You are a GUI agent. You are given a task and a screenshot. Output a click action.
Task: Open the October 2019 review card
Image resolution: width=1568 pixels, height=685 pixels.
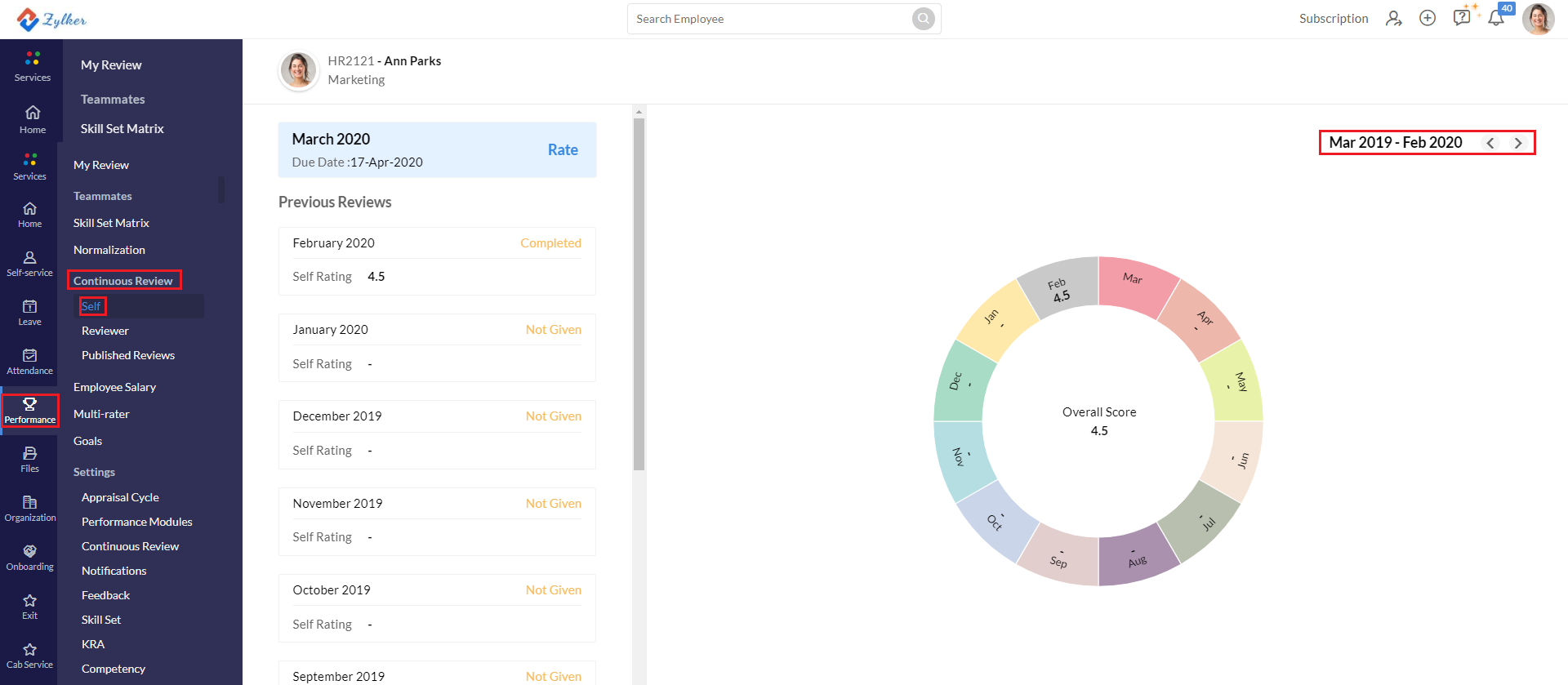437,608
